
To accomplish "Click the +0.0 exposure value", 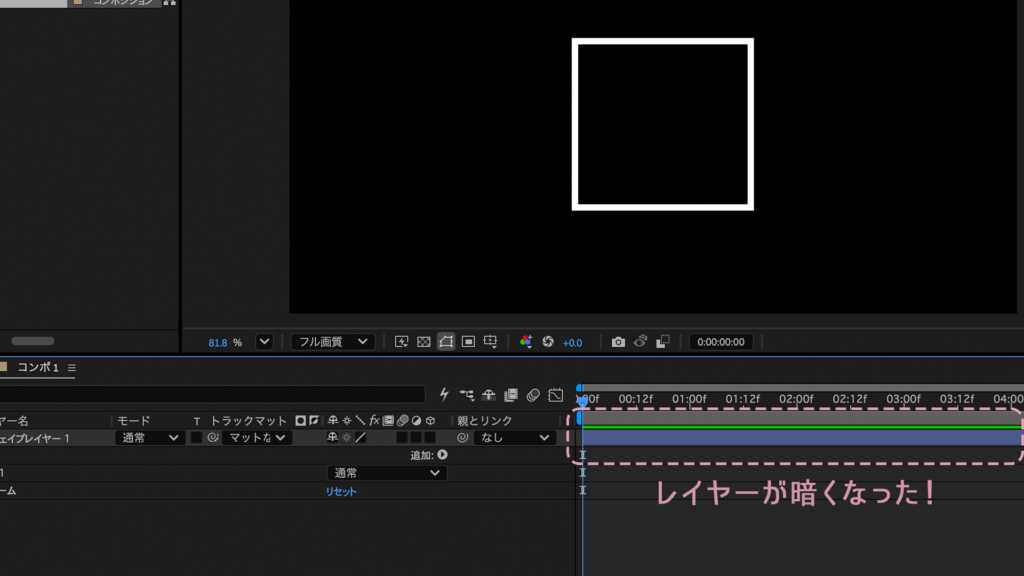I will tap(572, 343).
